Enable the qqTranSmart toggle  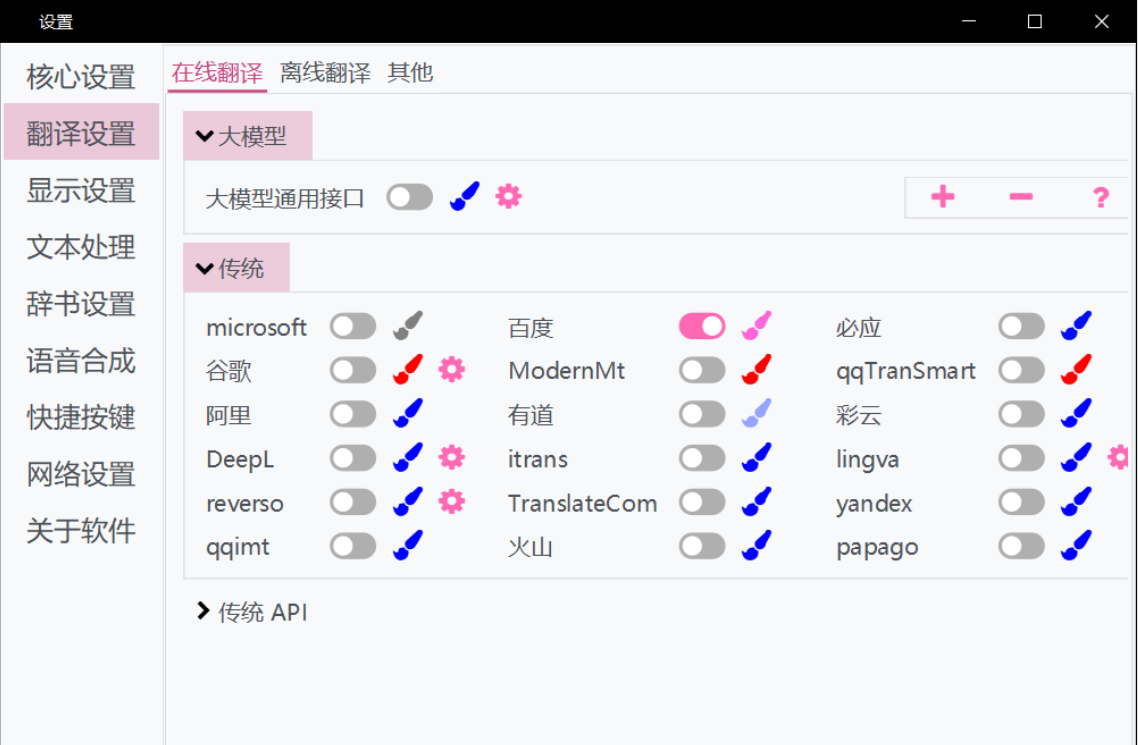coord(1021,371)
